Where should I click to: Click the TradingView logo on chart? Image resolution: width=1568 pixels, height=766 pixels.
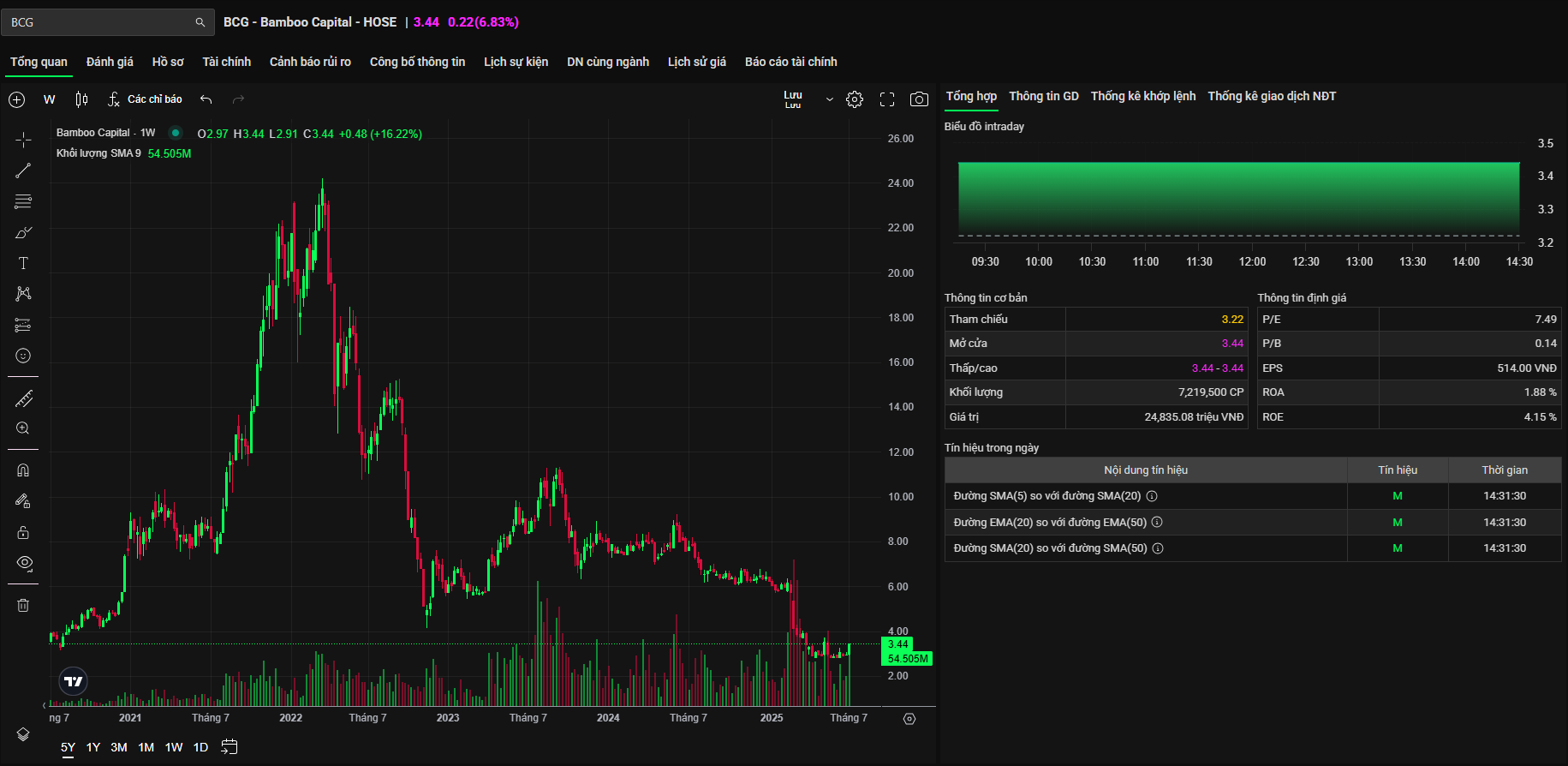74,681
